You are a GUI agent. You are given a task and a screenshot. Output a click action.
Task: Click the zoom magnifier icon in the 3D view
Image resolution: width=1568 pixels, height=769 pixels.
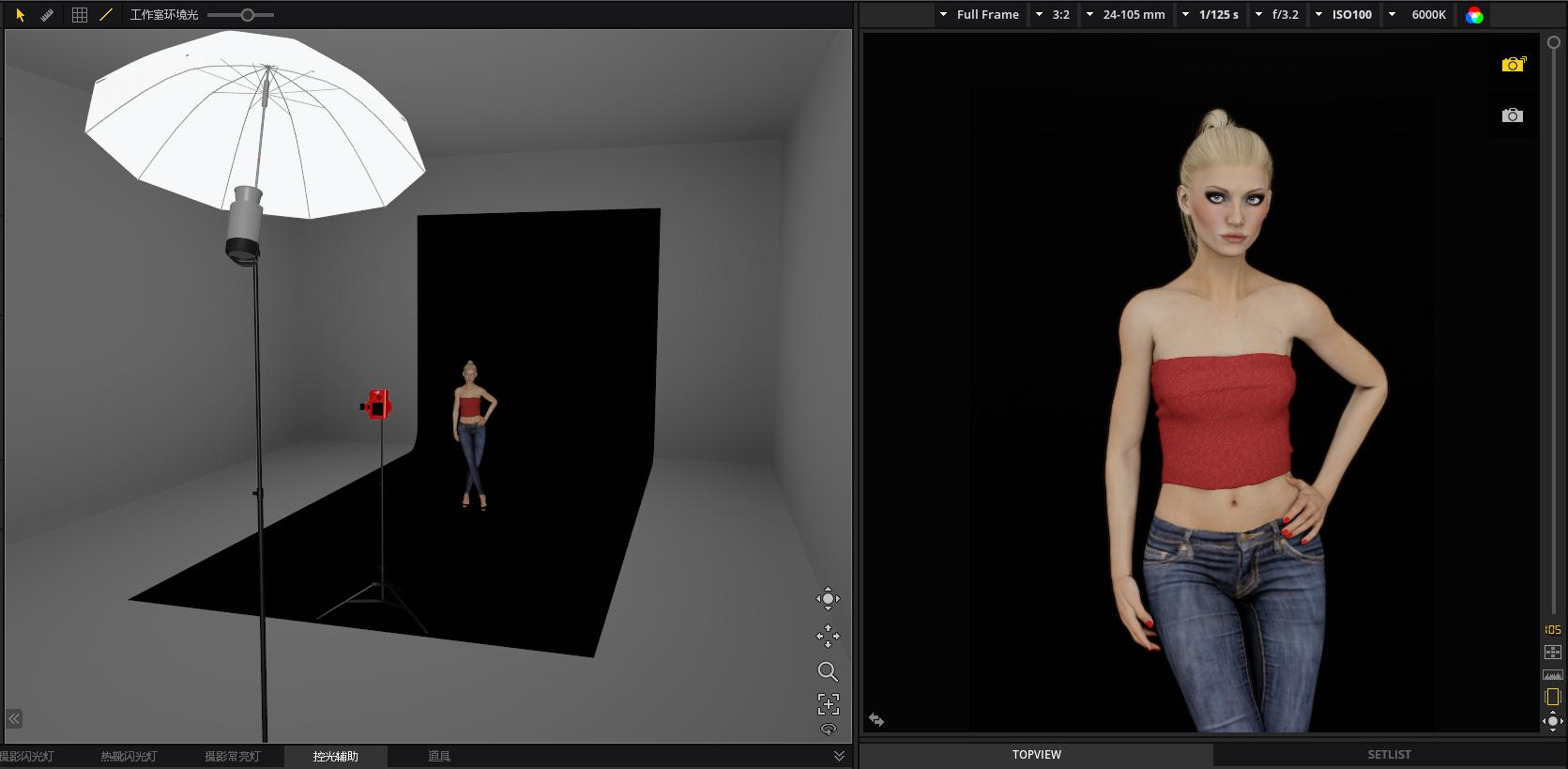[x=828, y=671]
